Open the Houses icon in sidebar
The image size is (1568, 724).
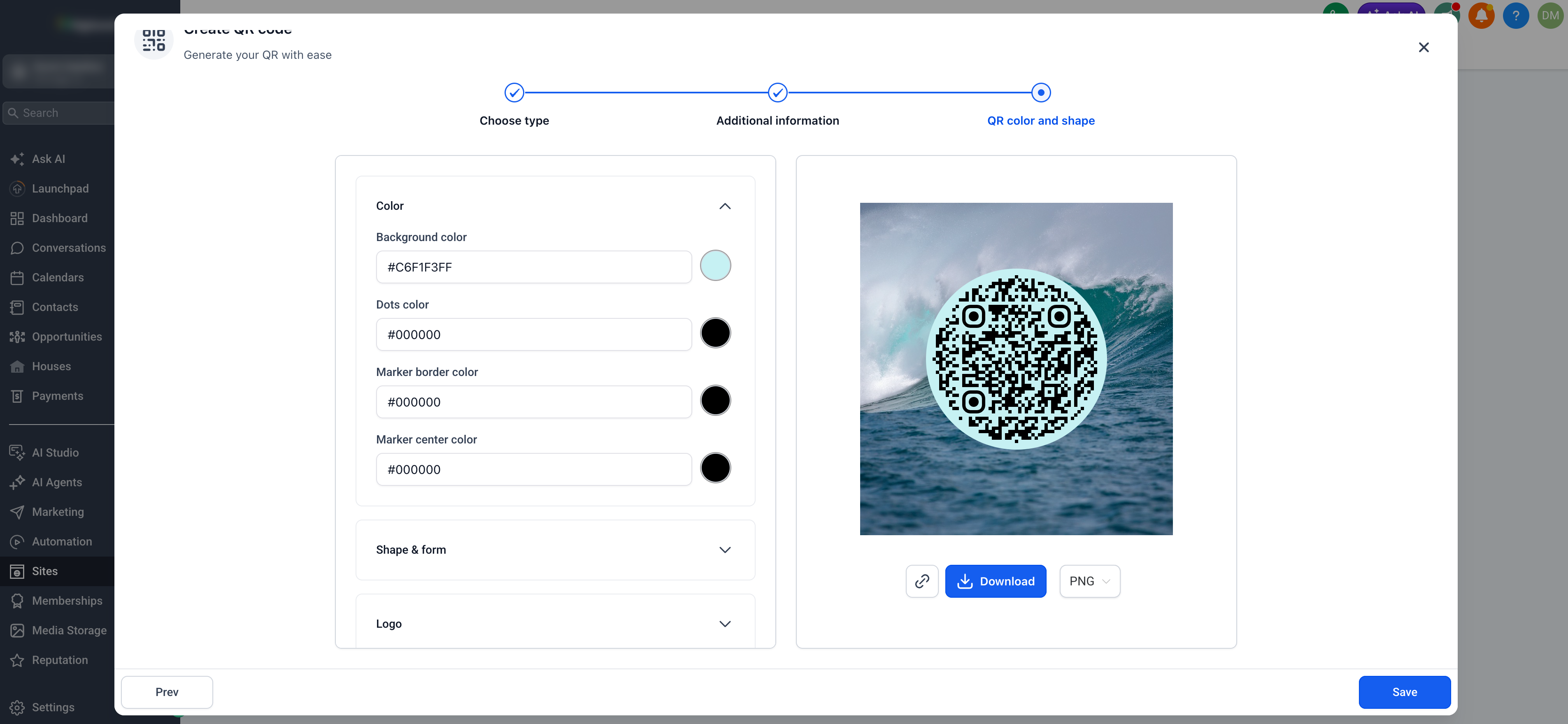point(17,366)
